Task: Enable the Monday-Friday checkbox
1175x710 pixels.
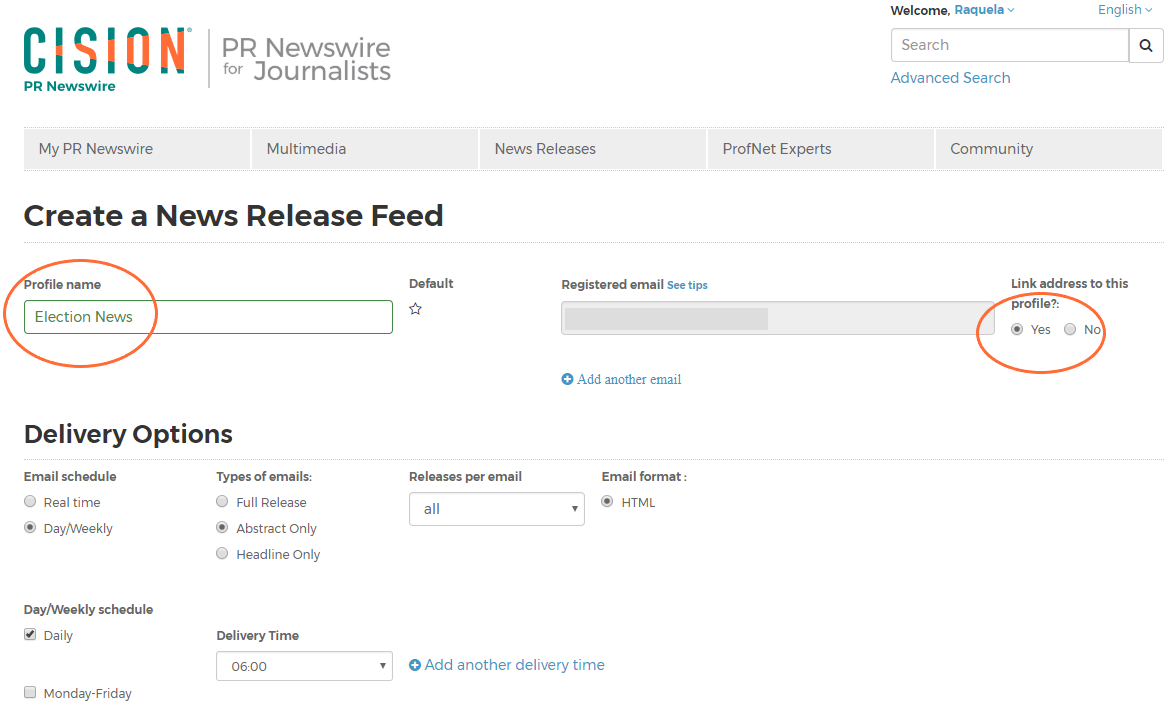Action: tap(30, 692)
